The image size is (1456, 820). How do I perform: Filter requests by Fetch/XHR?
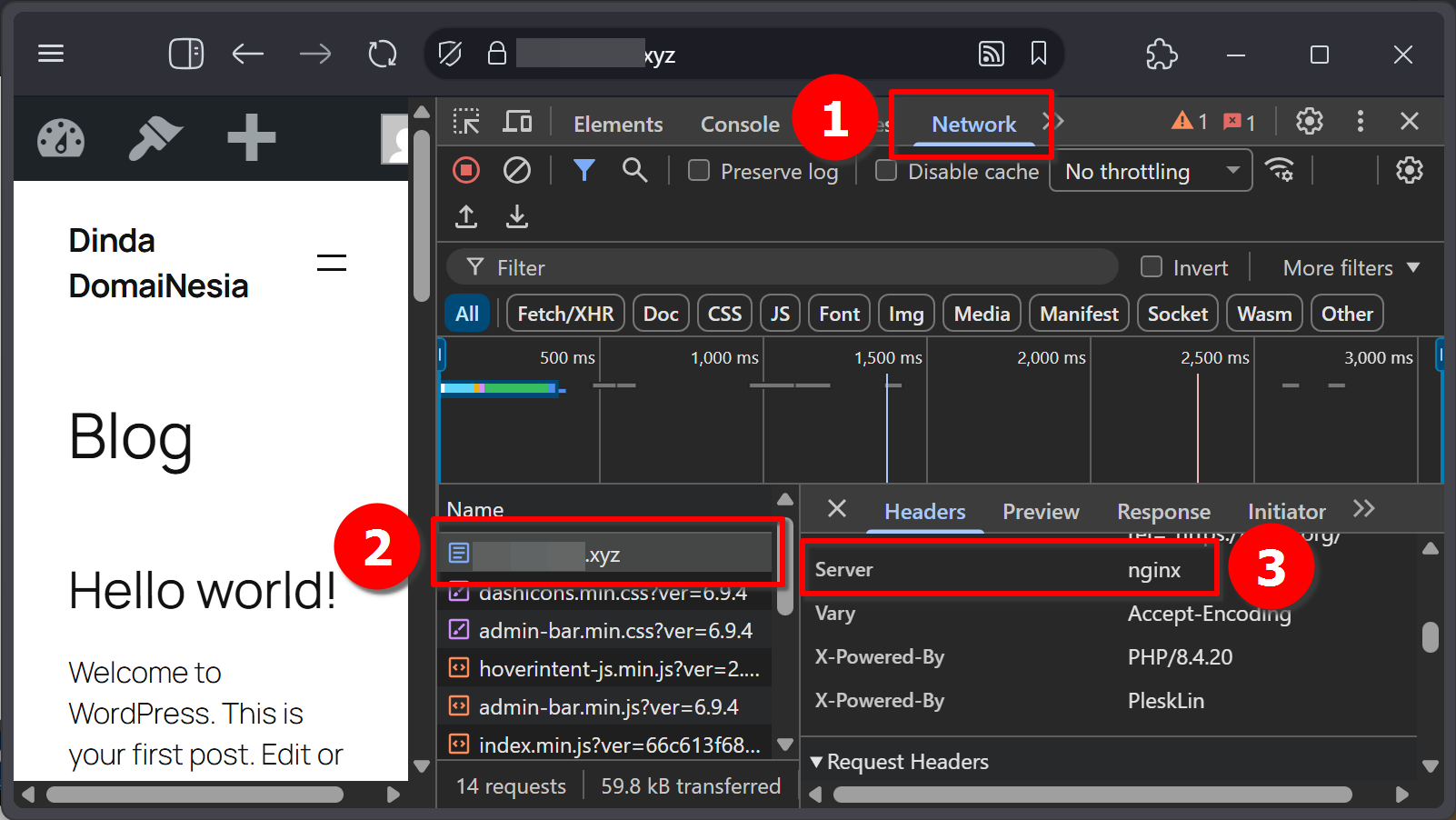pyautogui.click(x=565, y=314)
